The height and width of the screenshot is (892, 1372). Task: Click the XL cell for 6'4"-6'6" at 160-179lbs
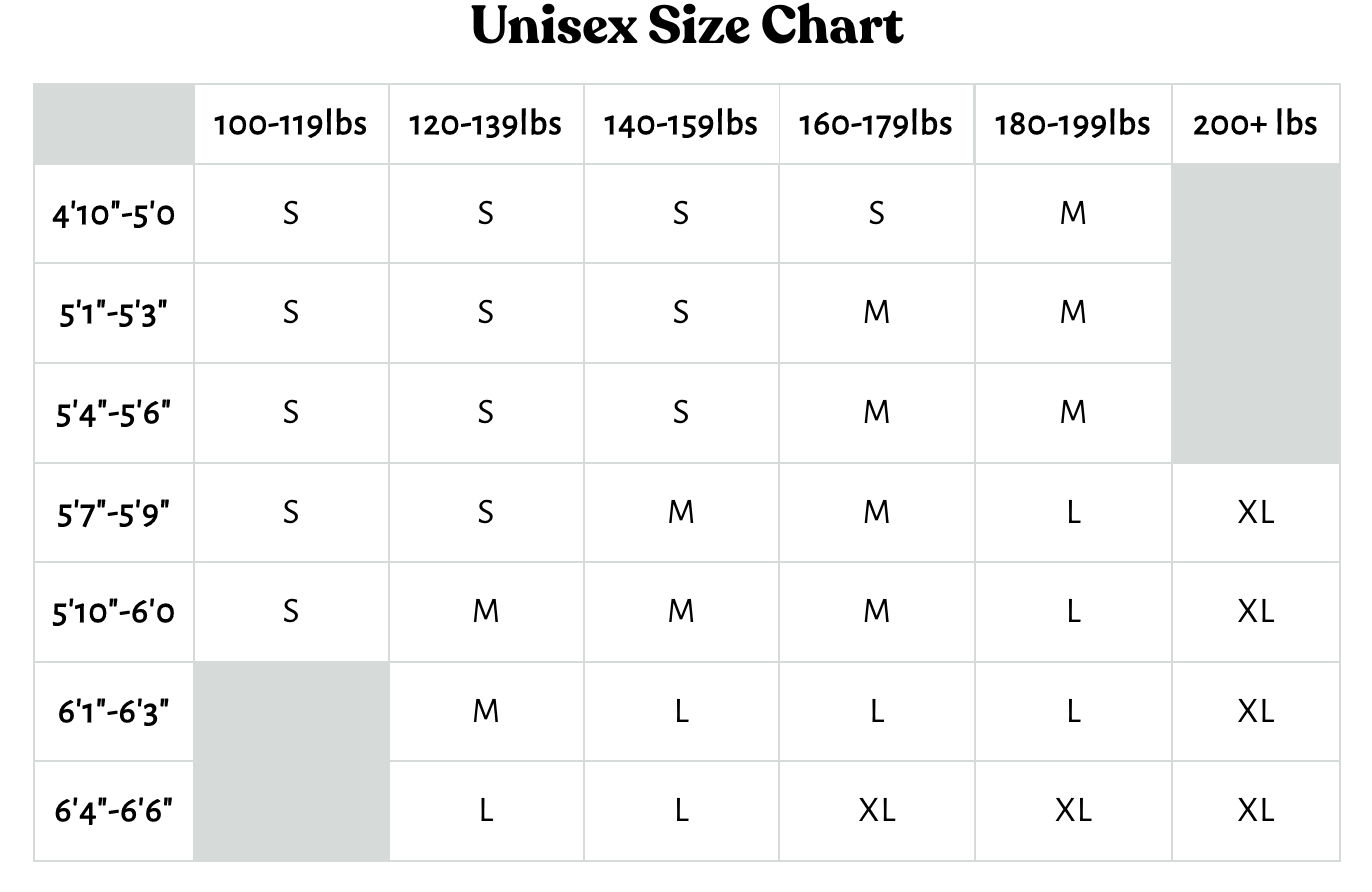[876, 811]
